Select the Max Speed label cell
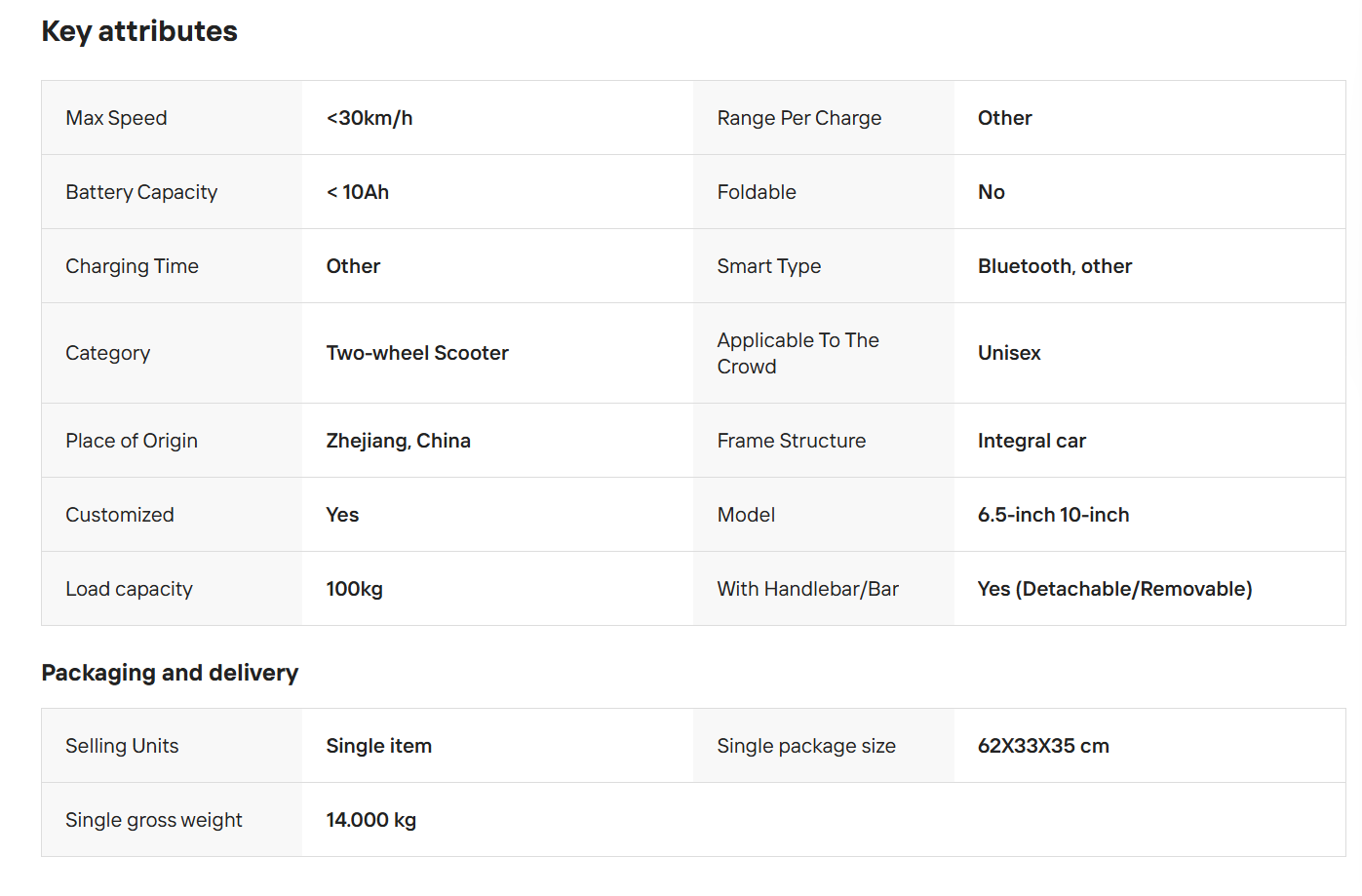The image size is (1362, 896). pyautogui.click(x=172, y=118)
